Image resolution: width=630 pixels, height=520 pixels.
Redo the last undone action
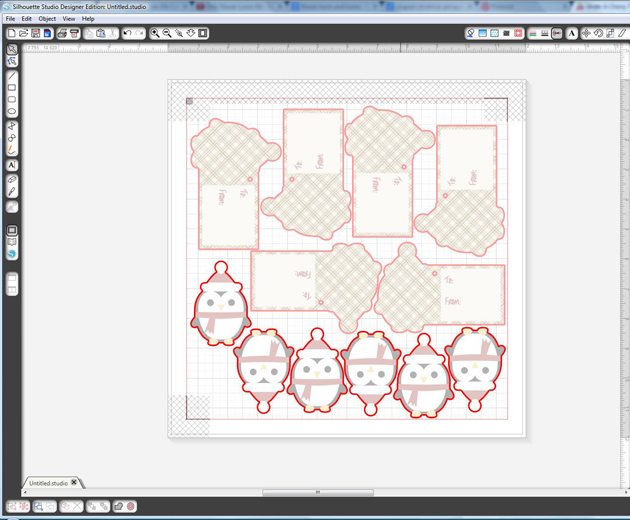[140, 33]
